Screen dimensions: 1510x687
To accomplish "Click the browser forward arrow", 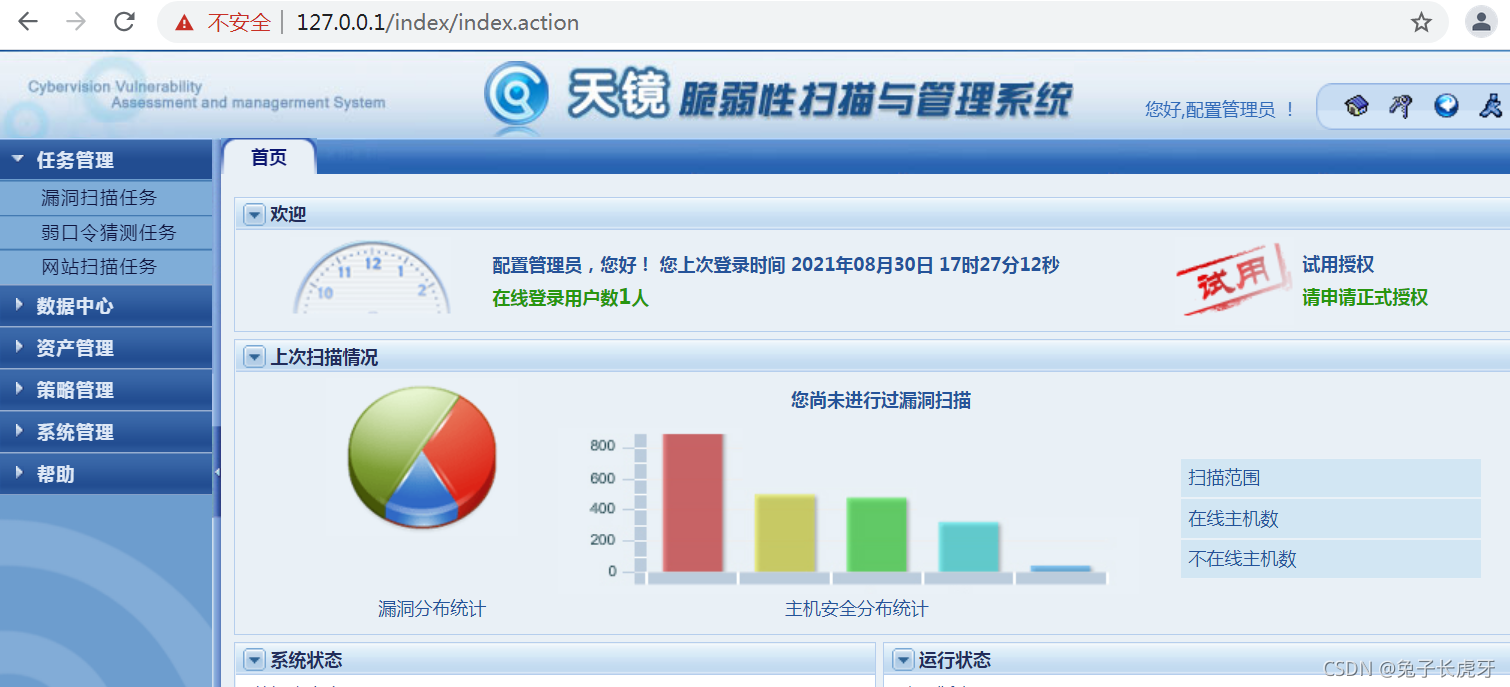I will click(x=76, y=22).
